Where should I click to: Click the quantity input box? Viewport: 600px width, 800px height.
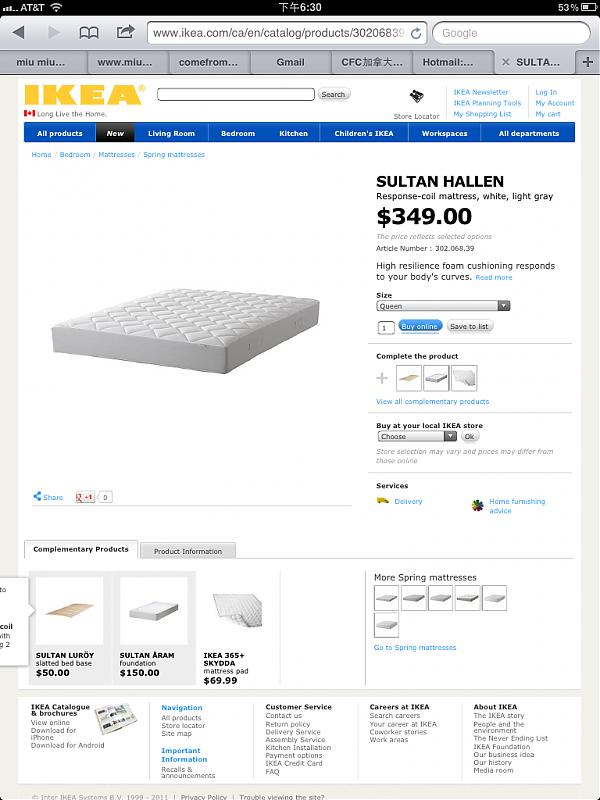[x=385, y=328]
